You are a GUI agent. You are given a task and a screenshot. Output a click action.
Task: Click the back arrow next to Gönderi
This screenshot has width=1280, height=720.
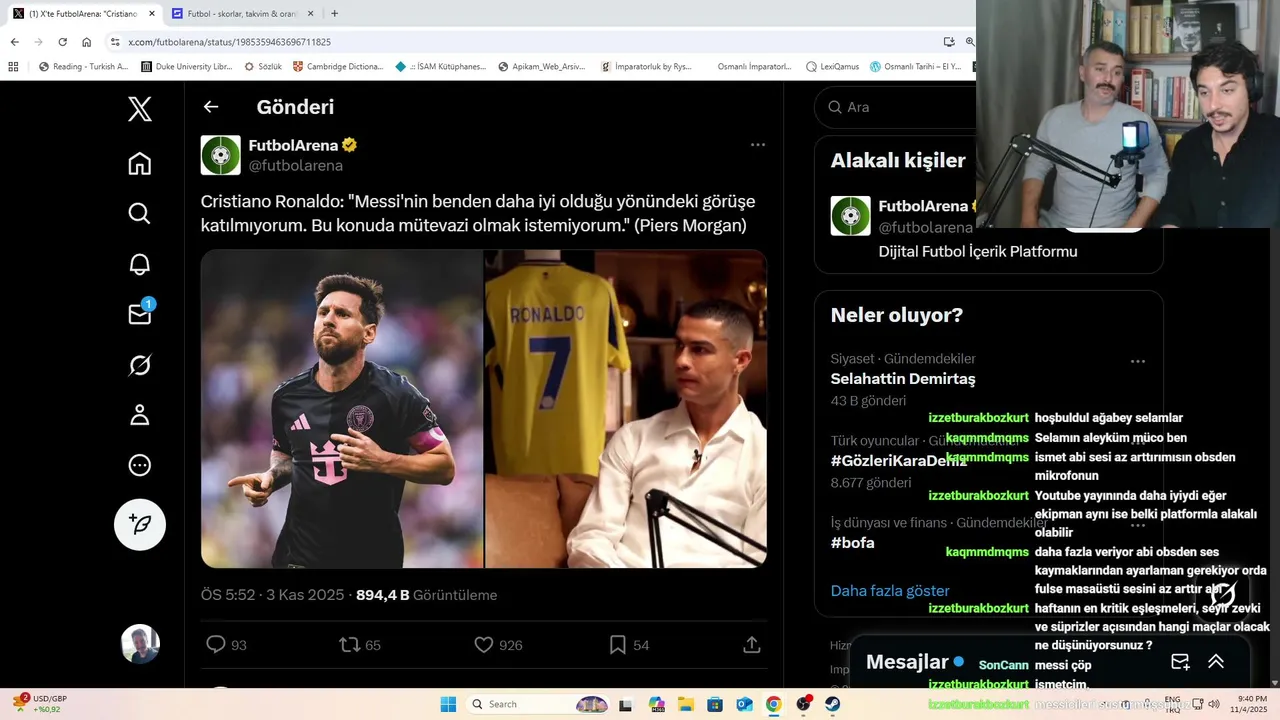tap(210, 107)
